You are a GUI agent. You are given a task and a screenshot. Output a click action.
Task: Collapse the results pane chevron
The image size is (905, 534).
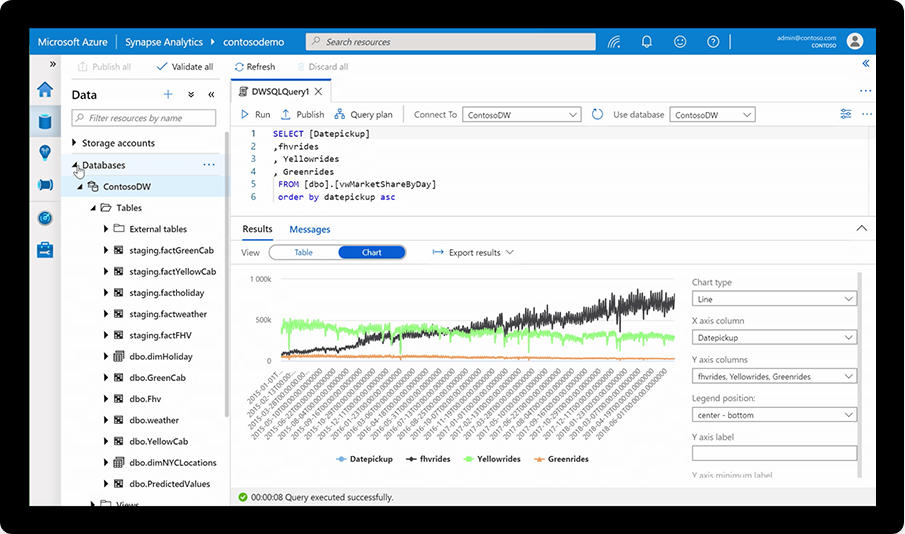(x=862, y=228)
